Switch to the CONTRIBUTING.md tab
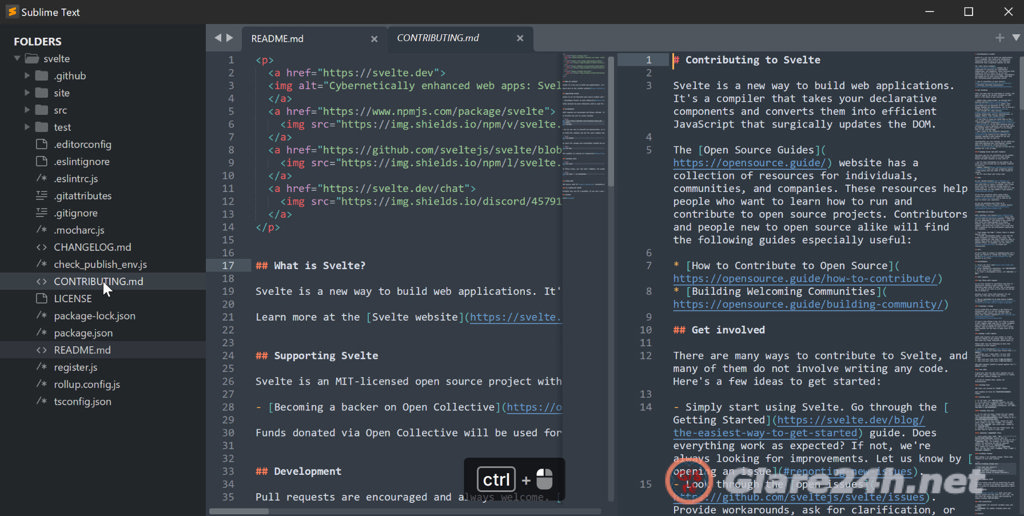Viewport: 1024px width, 516px height. point(438,38)
